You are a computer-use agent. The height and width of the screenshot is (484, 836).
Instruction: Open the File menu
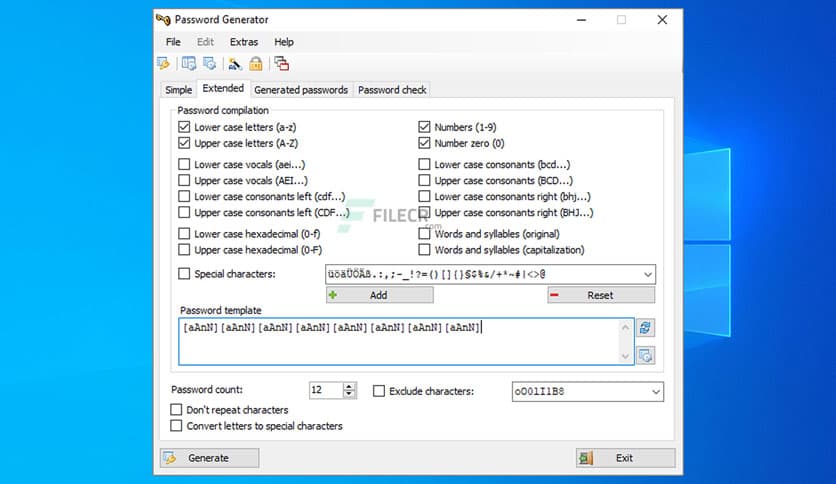[173, 42]
